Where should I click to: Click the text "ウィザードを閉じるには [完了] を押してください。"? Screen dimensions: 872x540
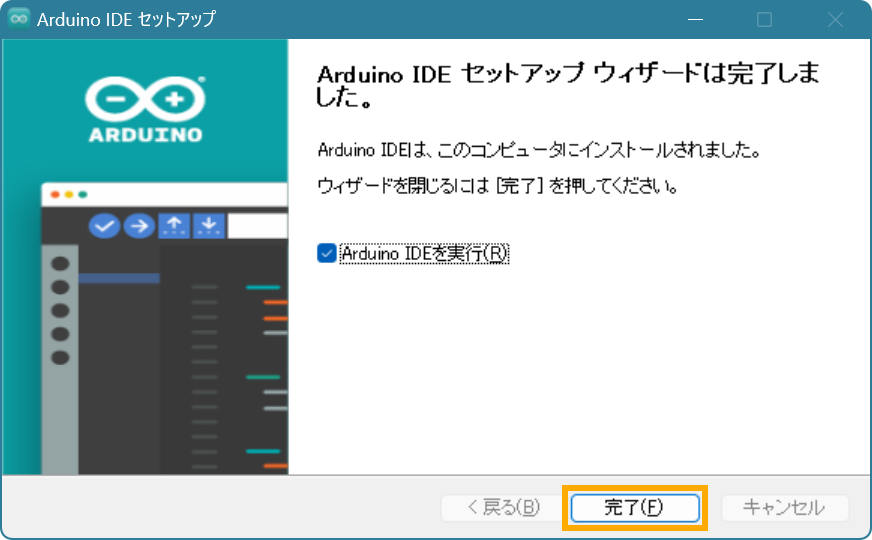[498, 186]
